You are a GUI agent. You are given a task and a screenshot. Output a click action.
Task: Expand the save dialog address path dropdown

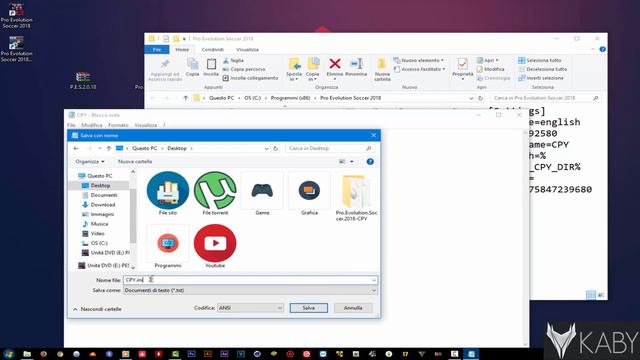pos(267,149)
